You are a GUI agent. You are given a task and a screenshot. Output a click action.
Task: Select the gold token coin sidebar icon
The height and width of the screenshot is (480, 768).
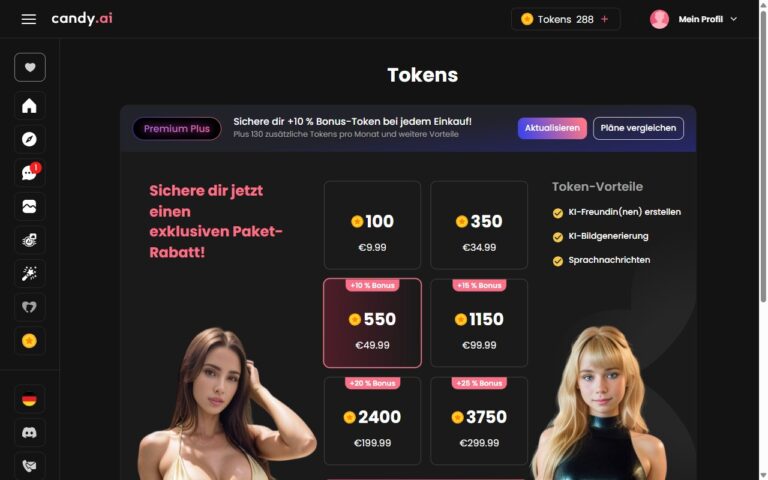click(x=29, y=340)
